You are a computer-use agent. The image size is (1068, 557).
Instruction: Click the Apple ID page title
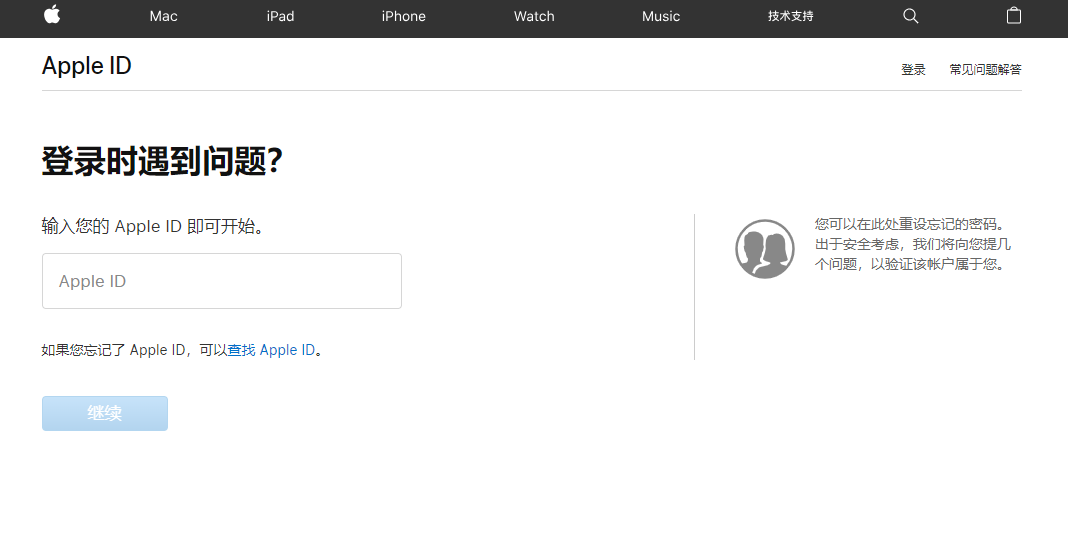point(87,65)
